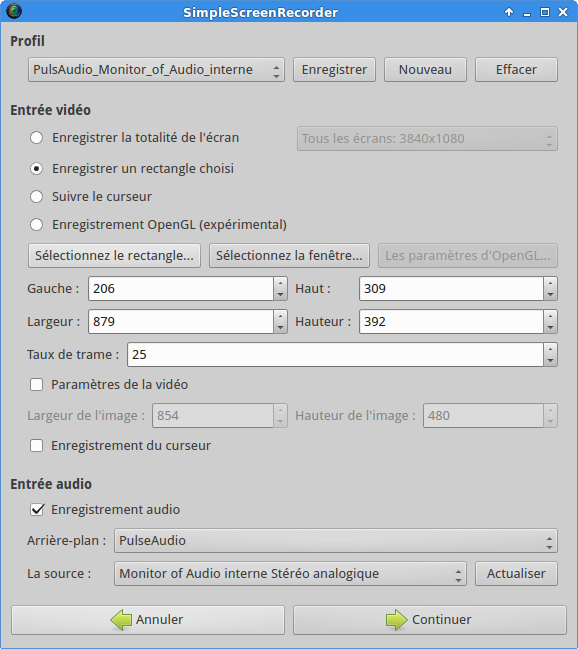This screenshot has height=649, width=578.
Task: Select Enregistrer la totalité de l'écran option
Action: pos(36,138)
